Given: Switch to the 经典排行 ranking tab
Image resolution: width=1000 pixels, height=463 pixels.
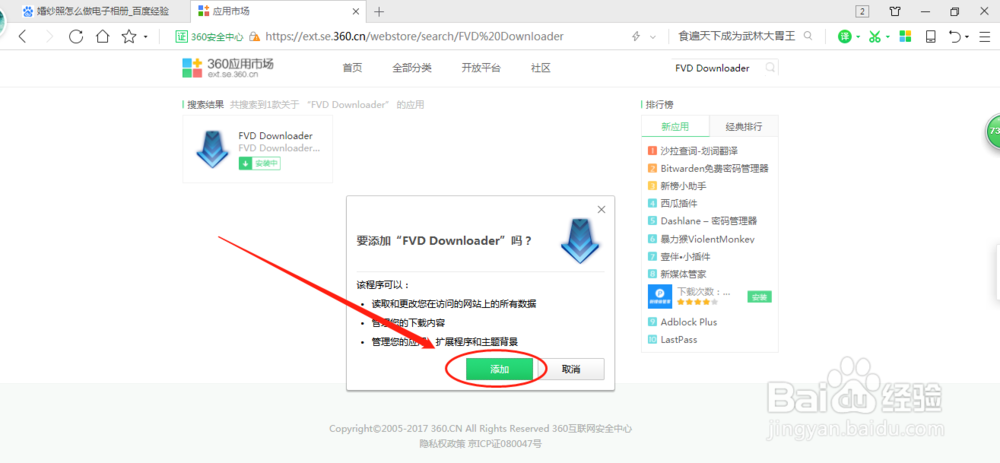Looking at the screenshot, I should pos(744,126).
